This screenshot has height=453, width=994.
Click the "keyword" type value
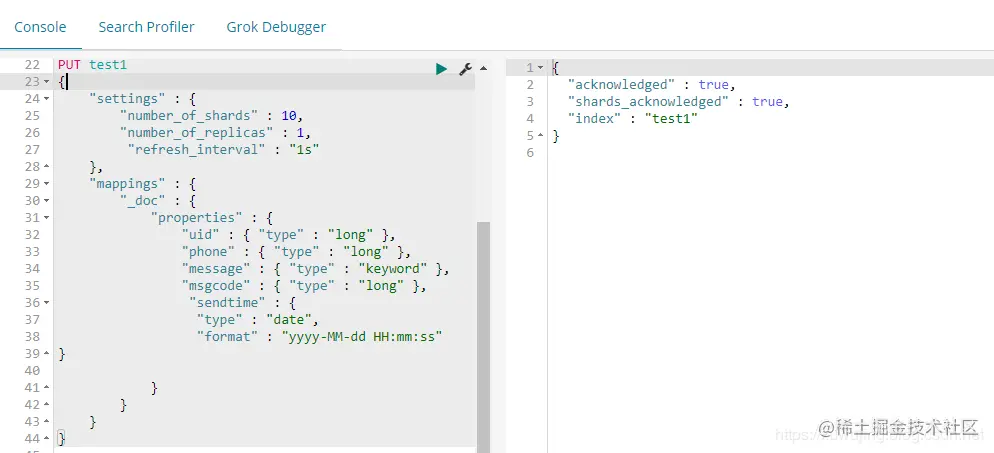point(393,269)
